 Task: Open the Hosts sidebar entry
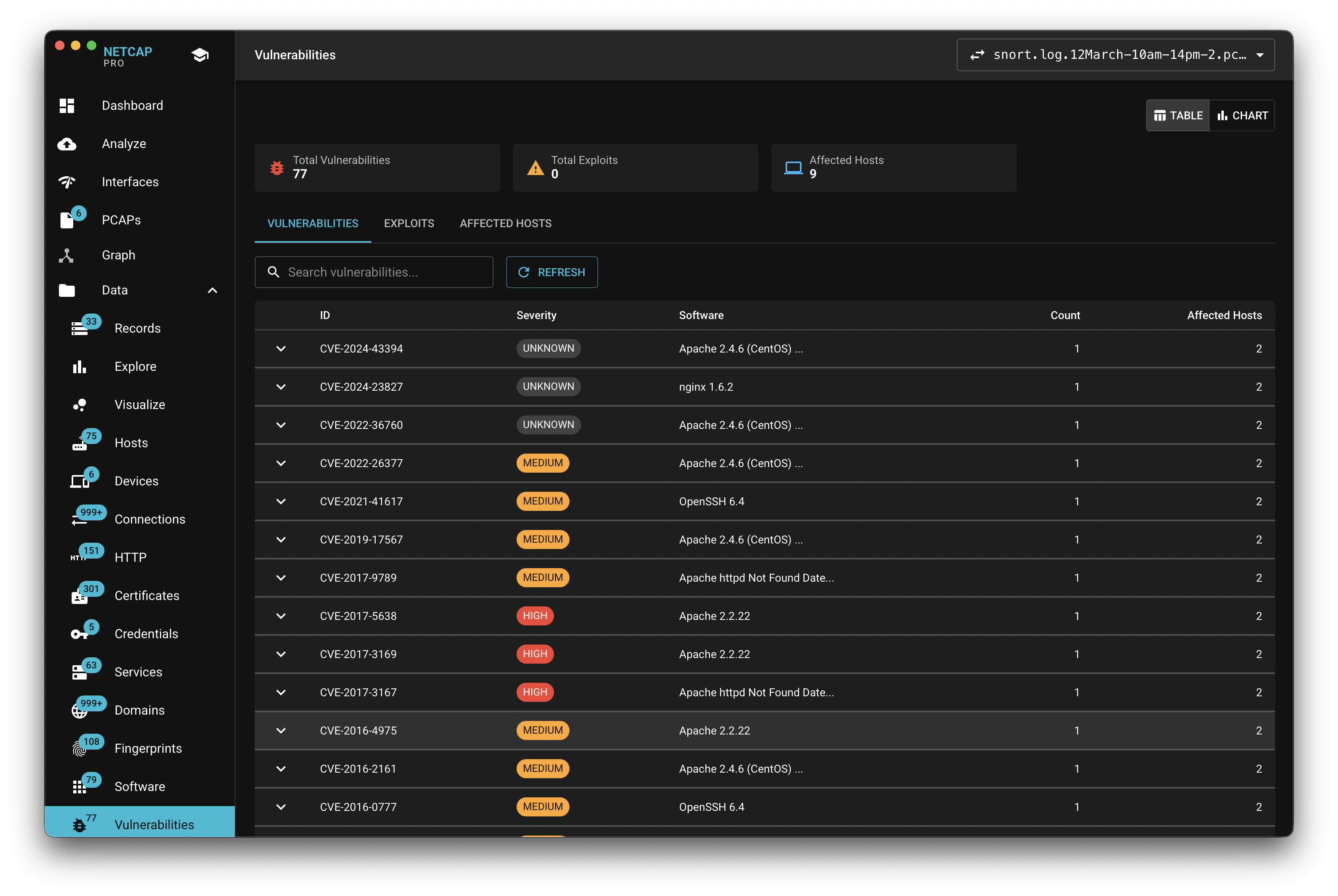tap(140, 444)
